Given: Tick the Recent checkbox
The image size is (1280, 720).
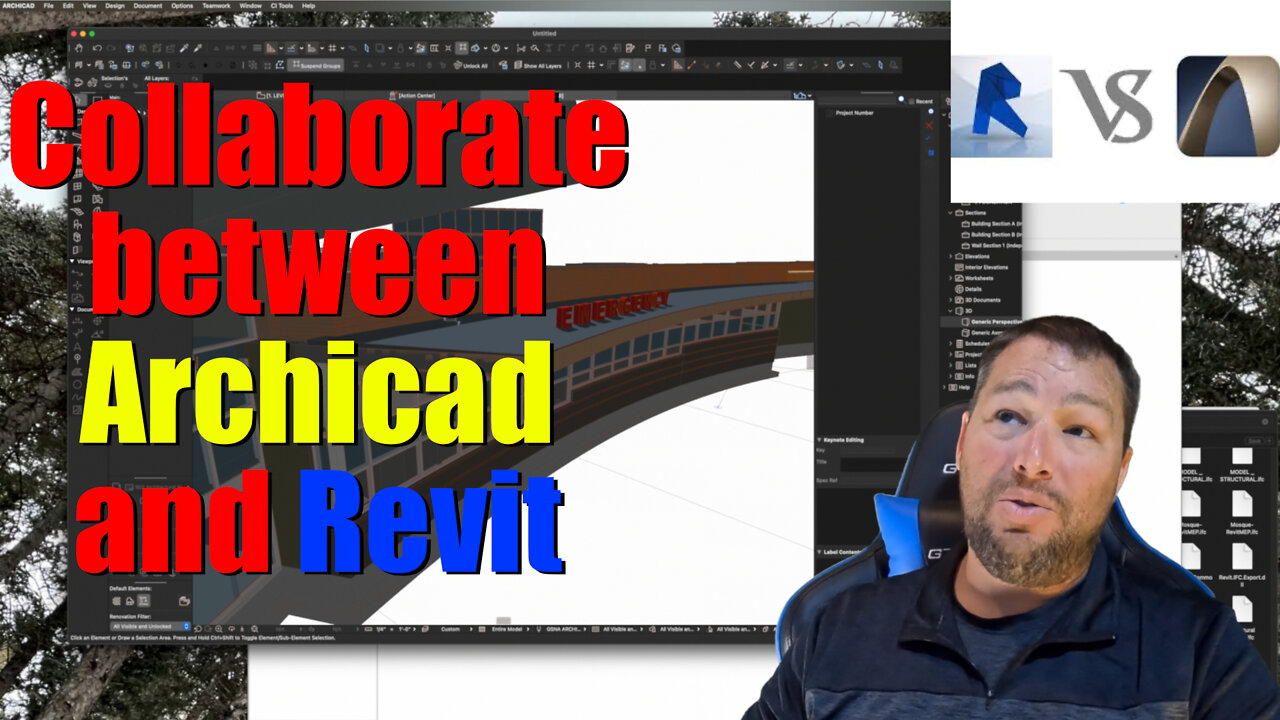Looking at the screenshot, I should 911,101.
